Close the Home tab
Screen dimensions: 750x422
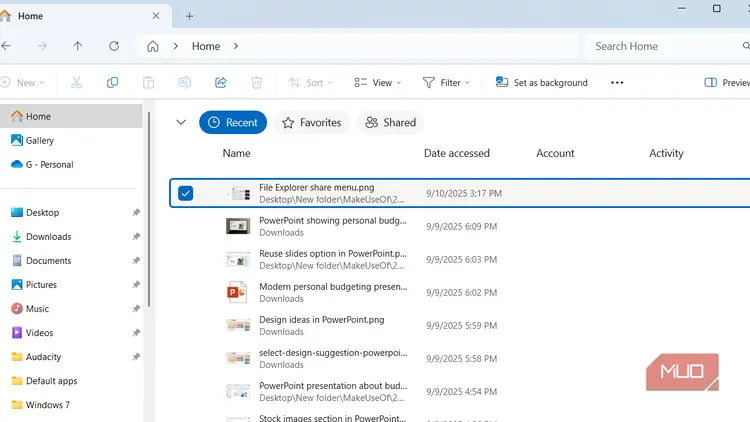click(x=156, y=16)
